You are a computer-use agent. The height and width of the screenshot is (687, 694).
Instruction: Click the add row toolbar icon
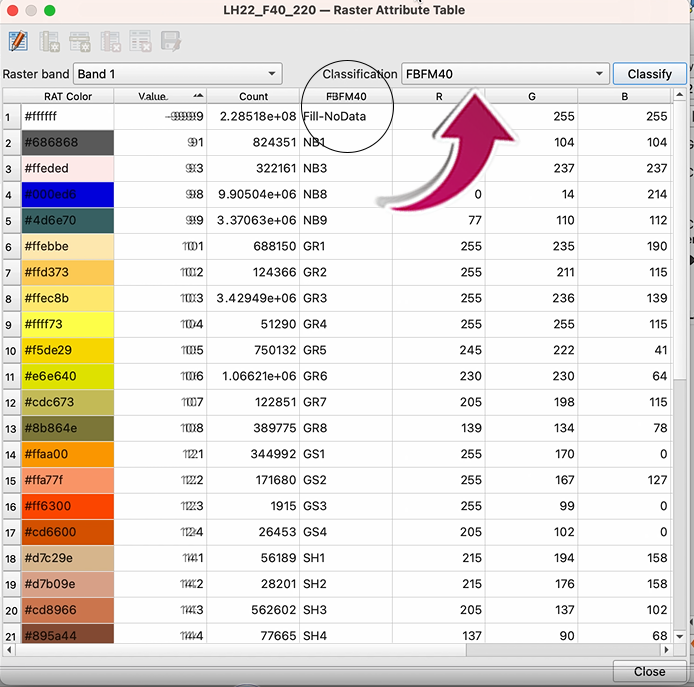(x=80, y=41)
